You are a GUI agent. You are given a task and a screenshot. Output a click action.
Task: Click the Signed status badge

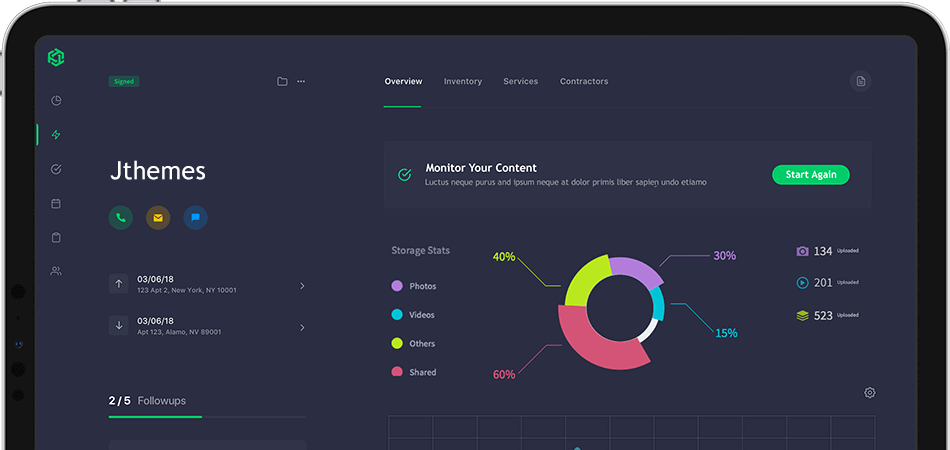[124, 81]
